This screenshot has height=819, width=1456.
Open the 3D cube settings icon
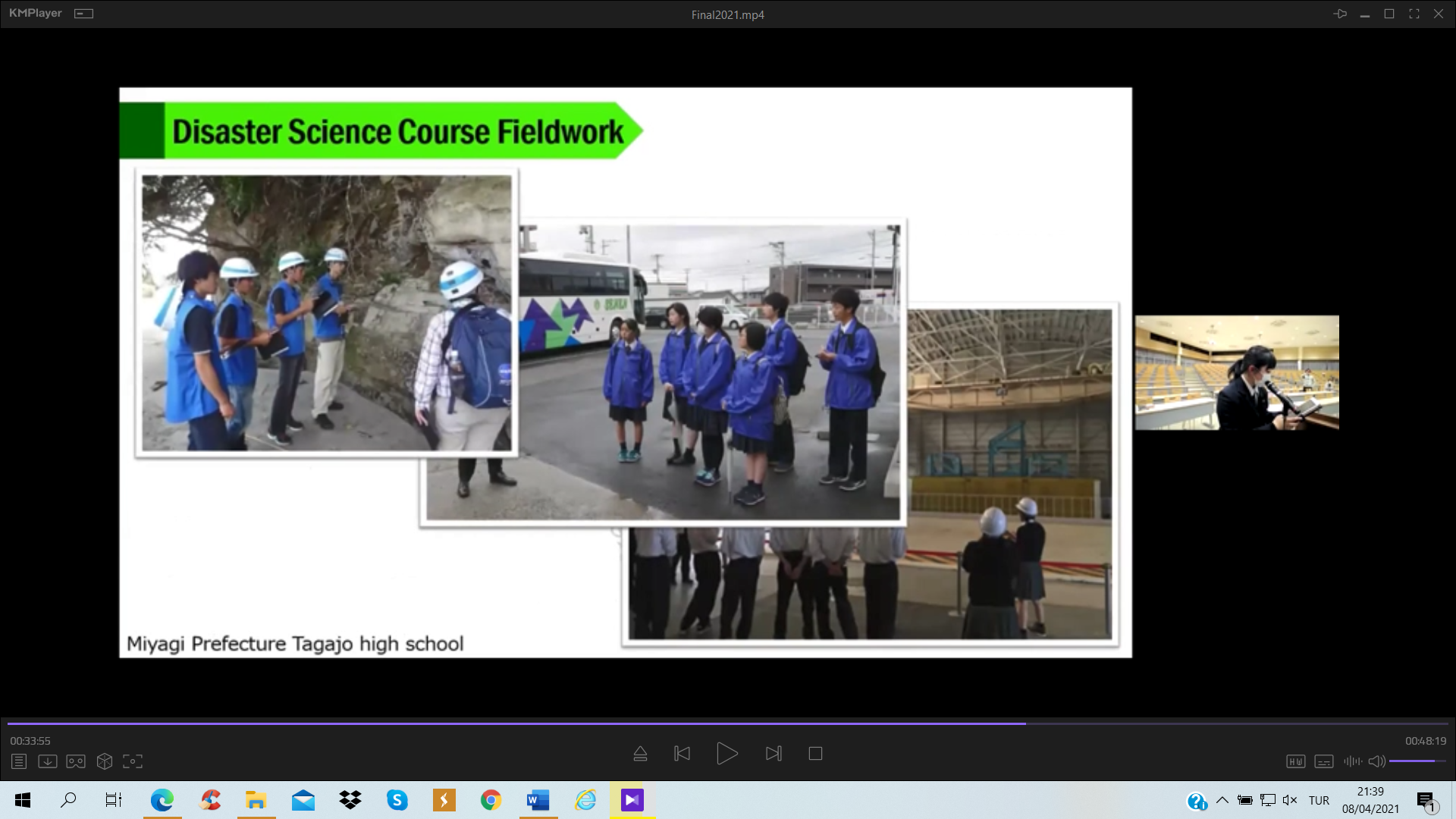[105, 761]
